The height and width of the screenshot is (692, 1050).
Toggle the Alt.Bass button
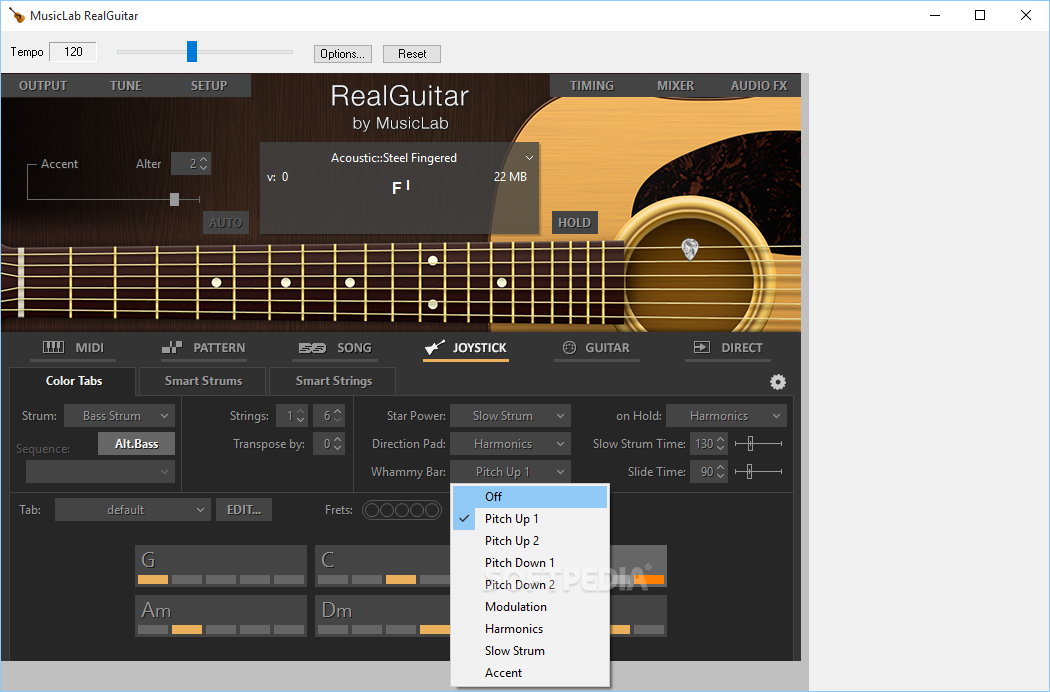coord(137,443)
